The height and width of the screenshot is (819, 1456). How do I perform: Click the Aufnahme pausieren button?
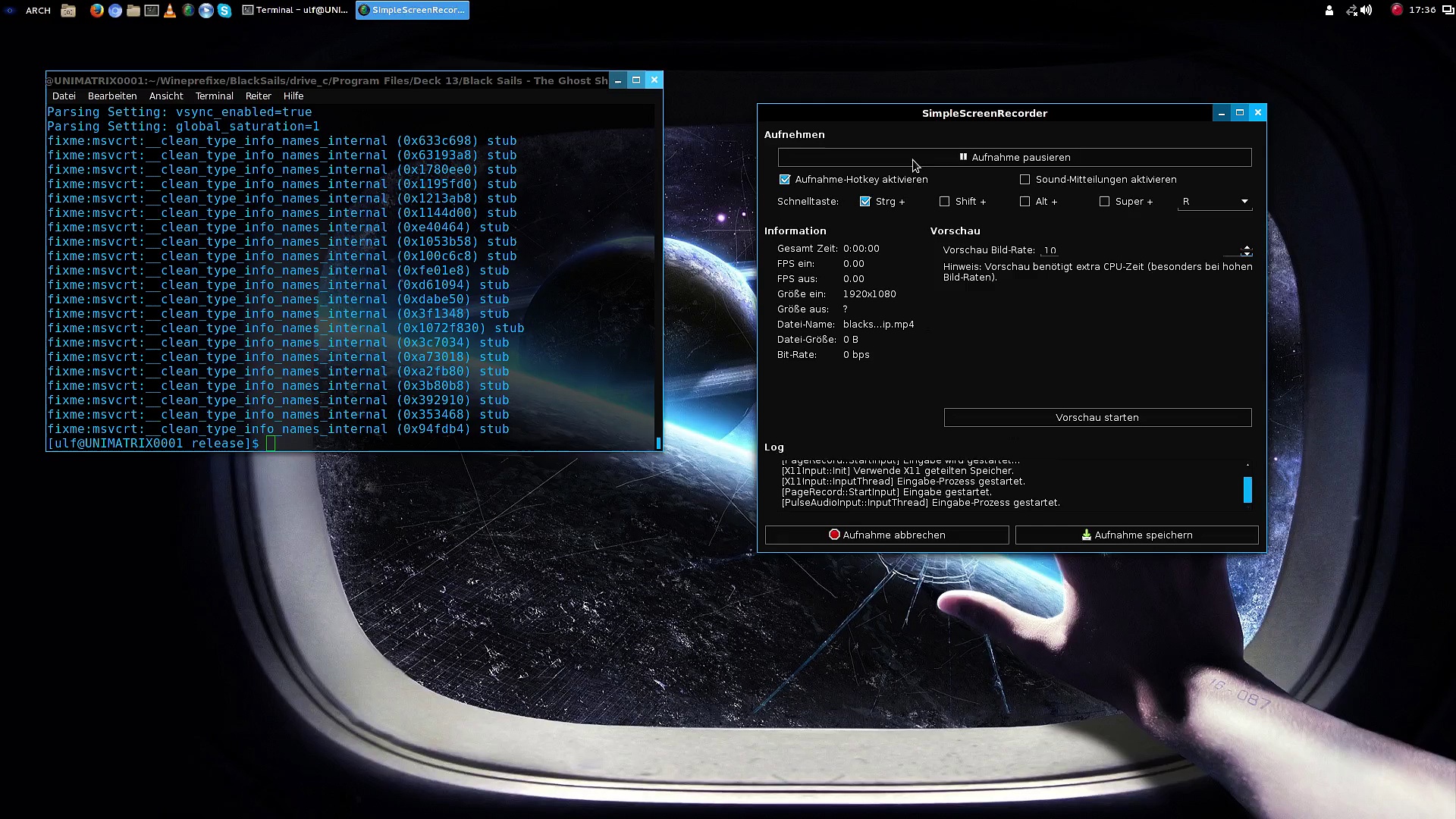(1015, 158)
